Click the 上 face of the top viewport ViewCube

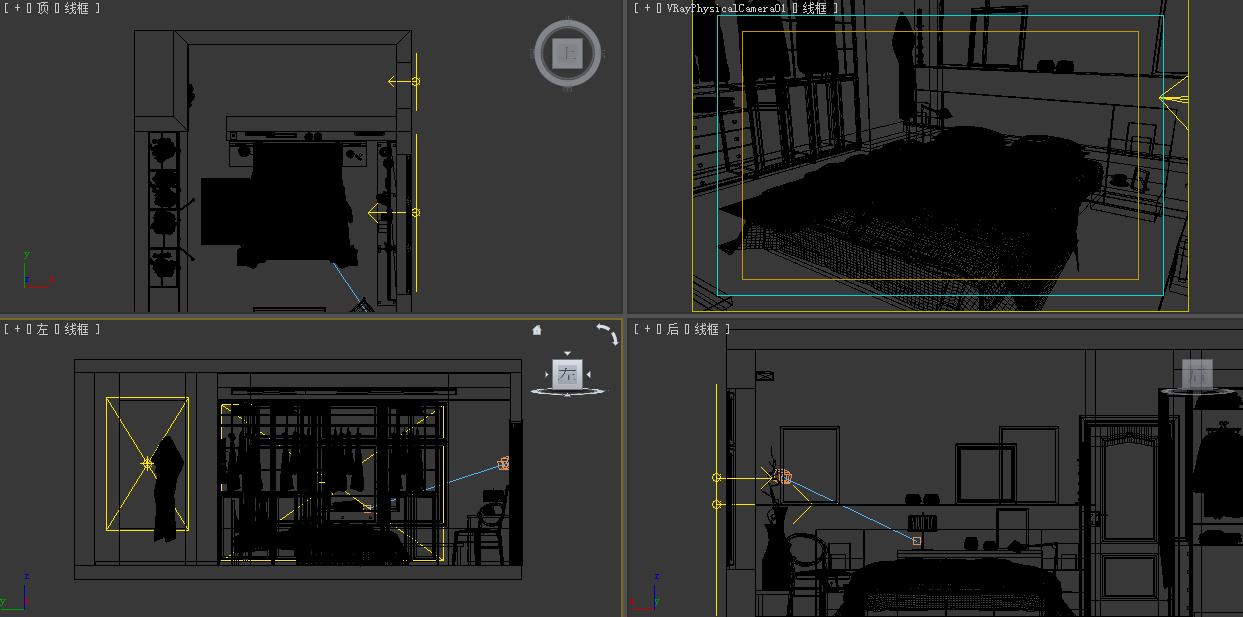coord(568,54)
